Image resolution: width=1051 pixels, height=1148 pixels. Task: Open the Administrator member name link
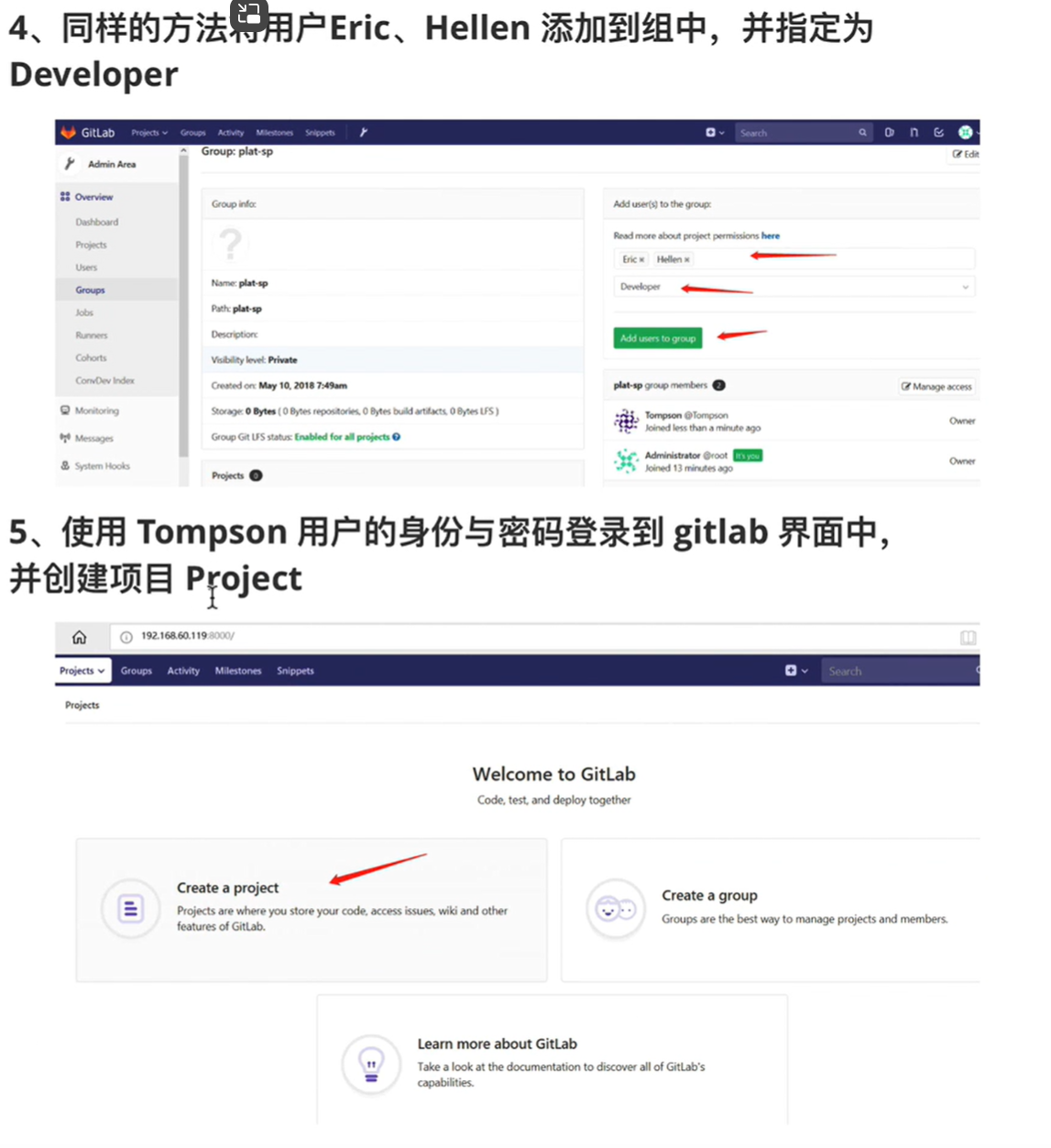[673, 455]
